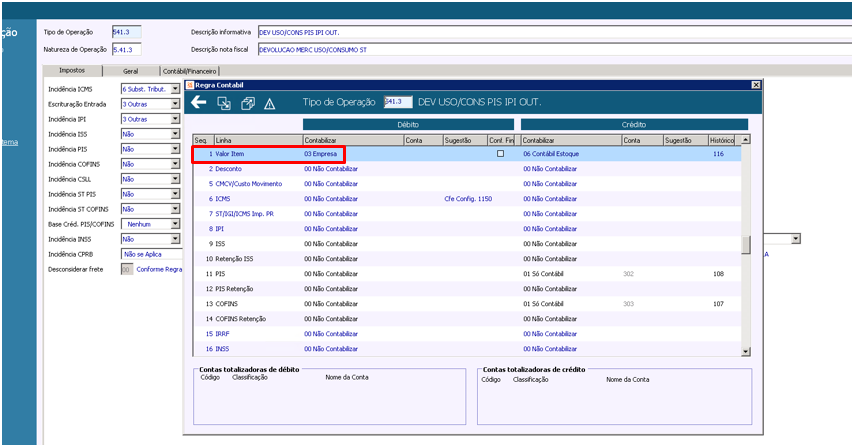Expand the Escrituração Entrada dropdown
Image resolution: width=854 pixels, height=445 pixels.
pyautogui.click(x=175, y=104)
